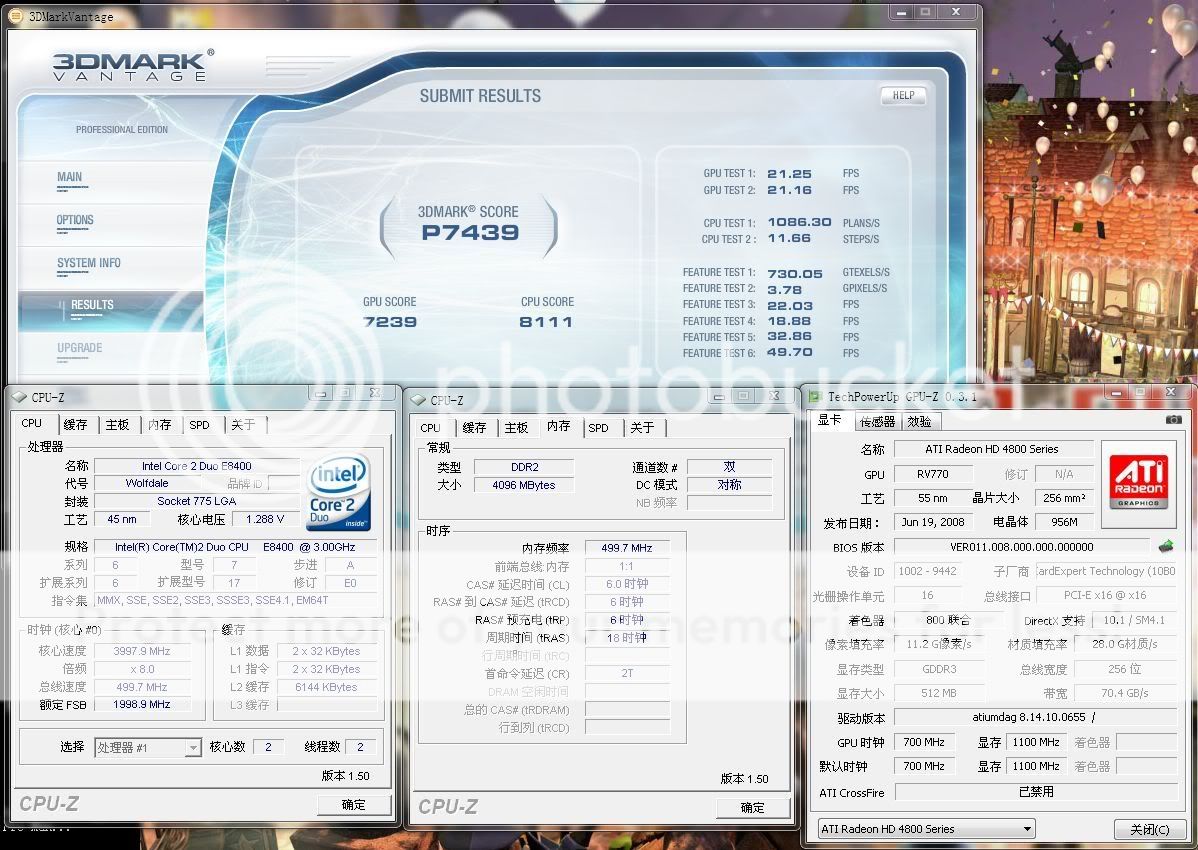Open SYSTEM INFO in 3DMark Vantage
The image size is (1198, 850).
tap(89, 263)
